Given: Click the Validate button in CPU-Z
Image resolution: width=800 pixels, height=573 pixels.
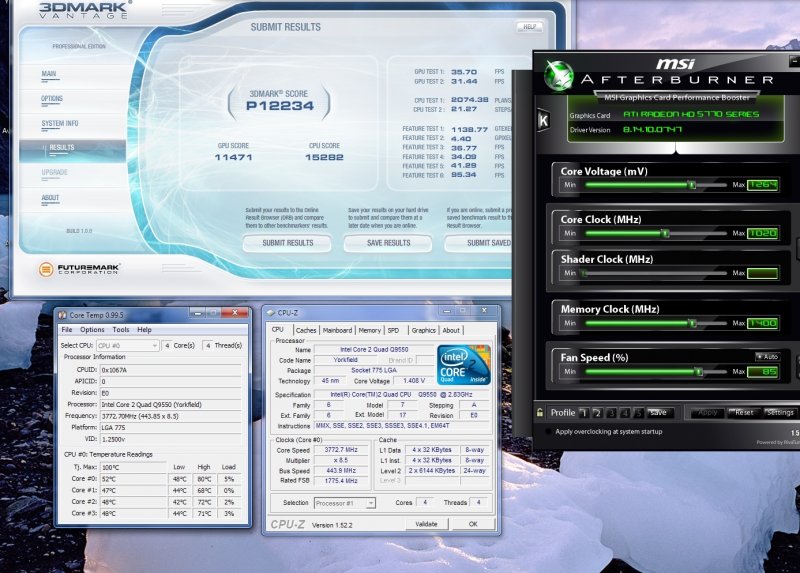Looking at the screenshot, I should tap(427, 524).
